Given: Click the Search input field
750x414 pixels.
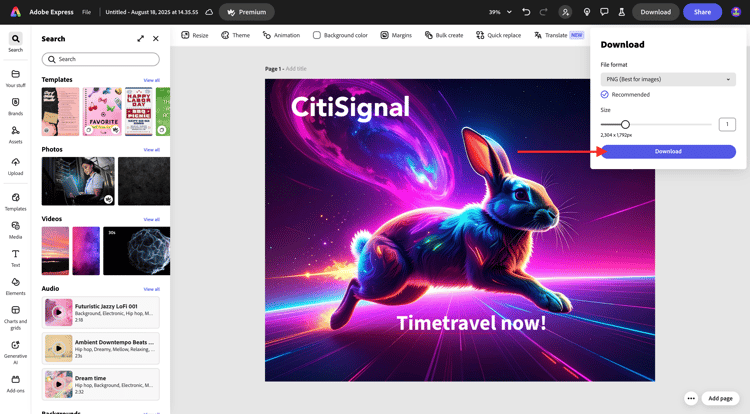Looking at the screenshot, I should pyautogui.click(x=100, y=59).
